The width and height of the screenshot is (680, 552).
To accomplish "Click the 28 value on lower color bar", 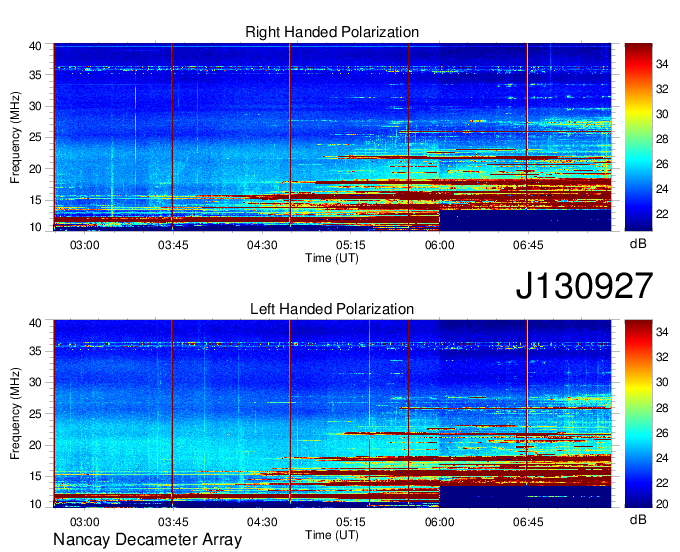I will click(x=662, y=408).
